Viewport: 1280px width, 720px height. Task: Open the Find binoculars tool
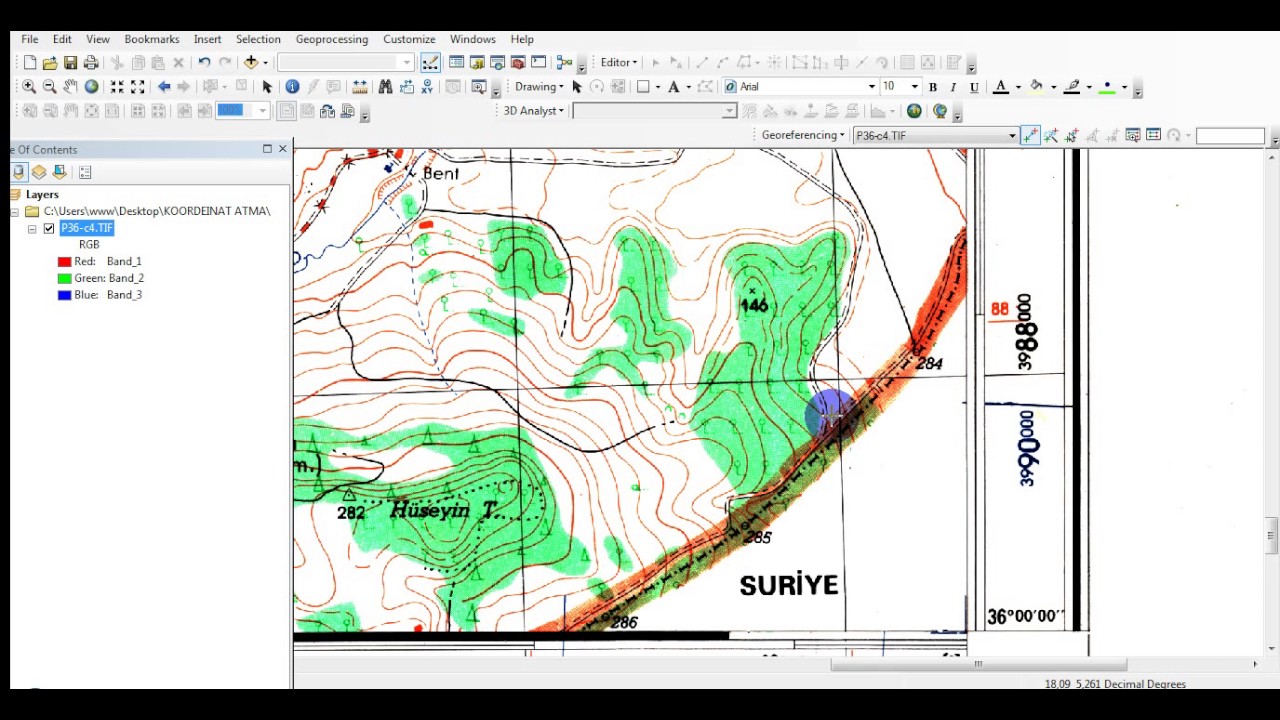point(385,87)
